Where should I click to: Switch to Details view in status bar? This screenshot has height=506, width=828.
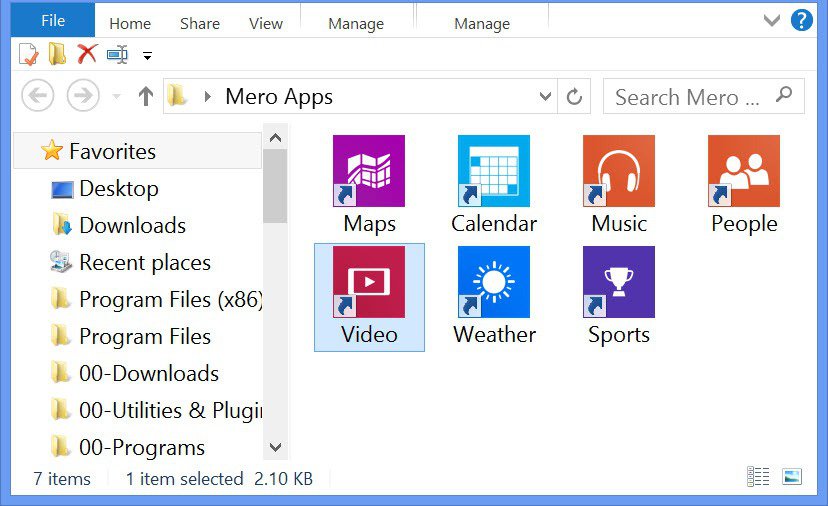click(759, 478)
